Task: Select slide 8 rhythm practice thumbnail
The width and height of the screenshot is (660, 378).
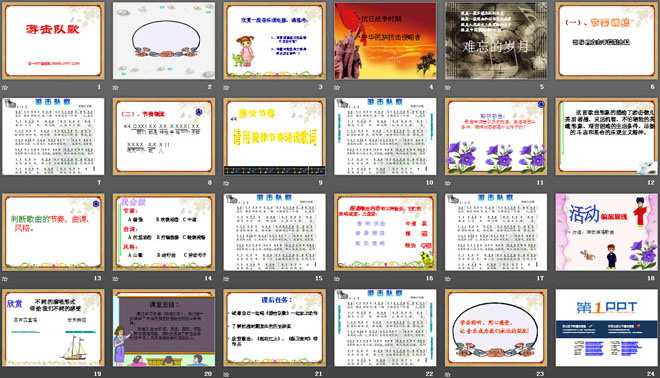Action: [x=164, y=136]
